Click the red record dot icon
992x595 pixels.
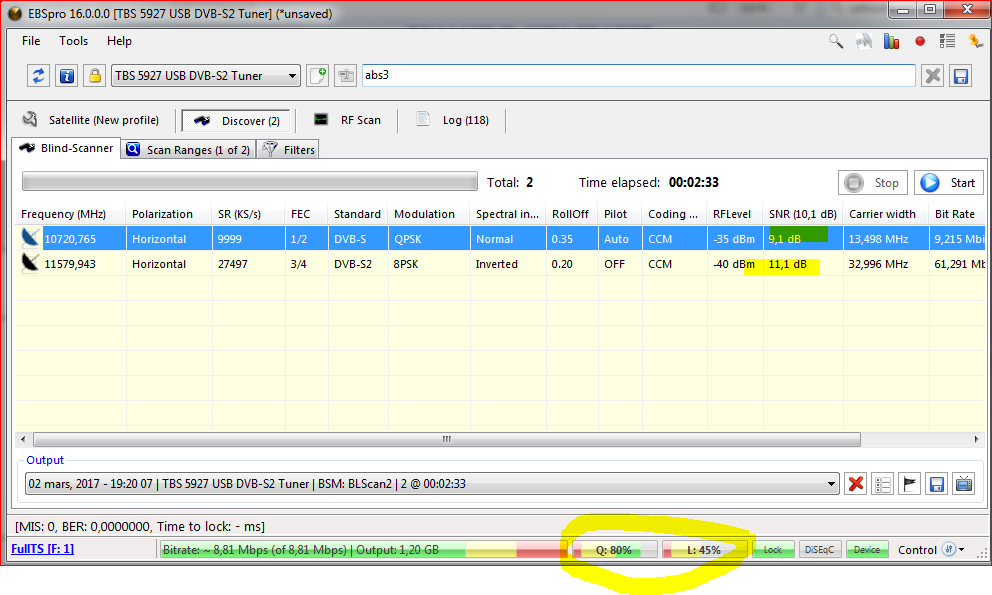[x=920, y=42]
